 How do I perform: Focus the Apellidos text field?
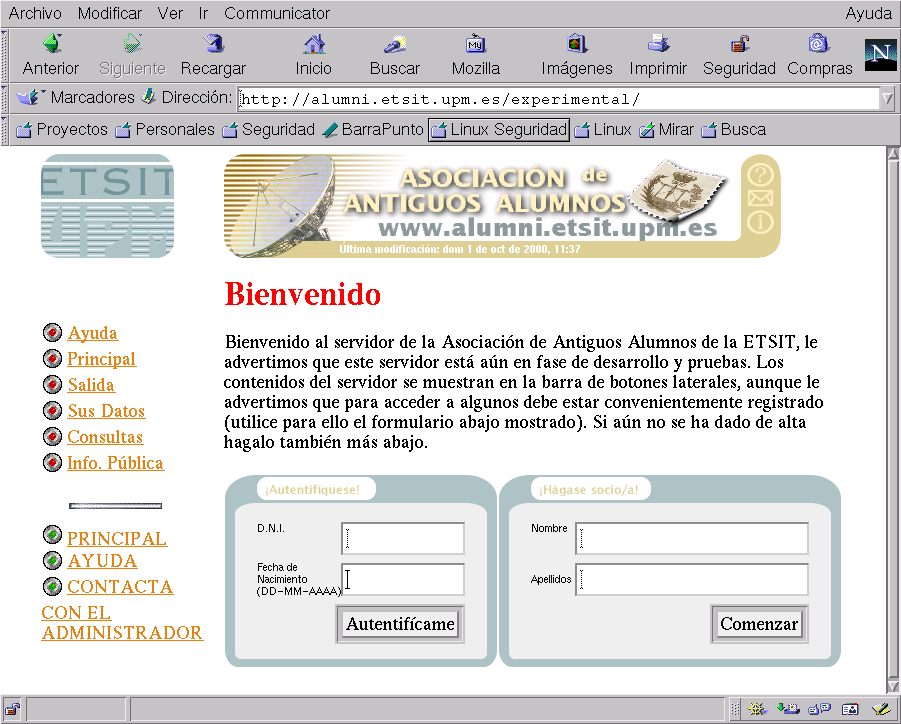point(692,580)
